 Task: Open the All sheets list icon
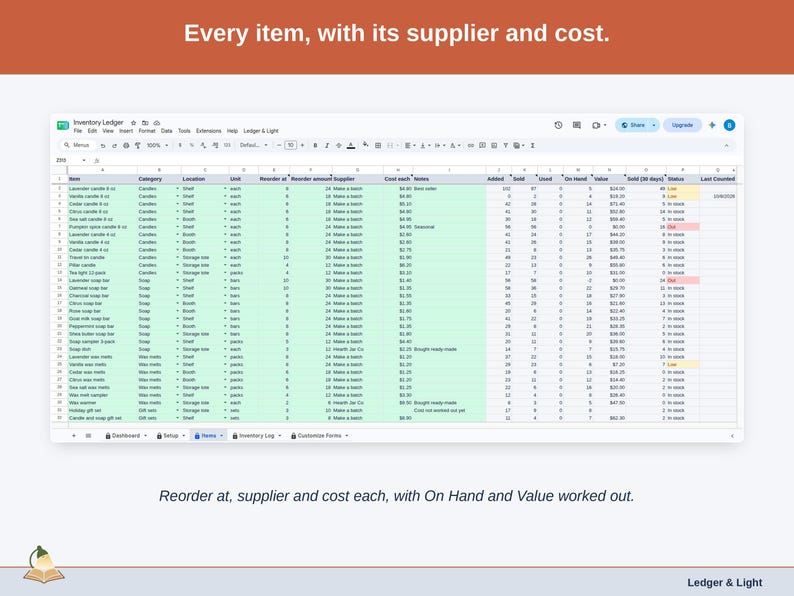pyautogui.click(x=88, y=435)
